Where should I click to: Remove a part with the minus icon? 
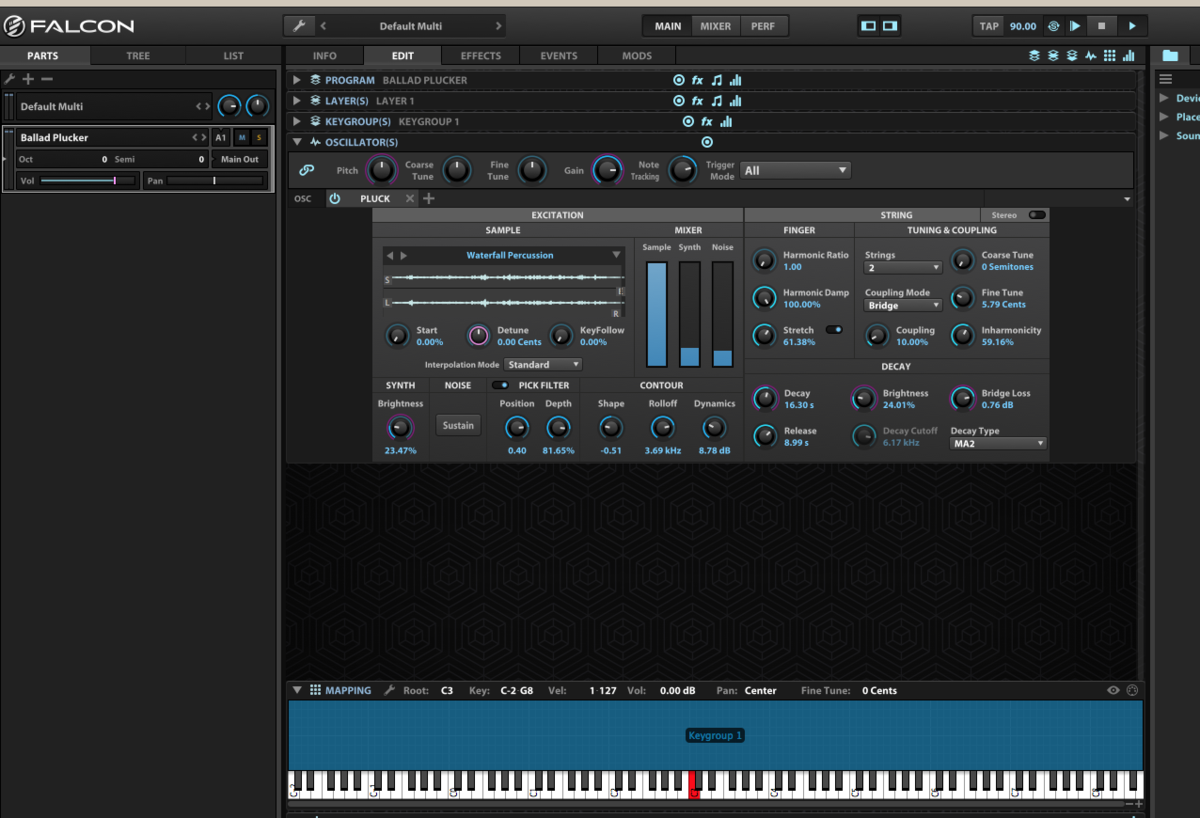(x=47, y=79)
